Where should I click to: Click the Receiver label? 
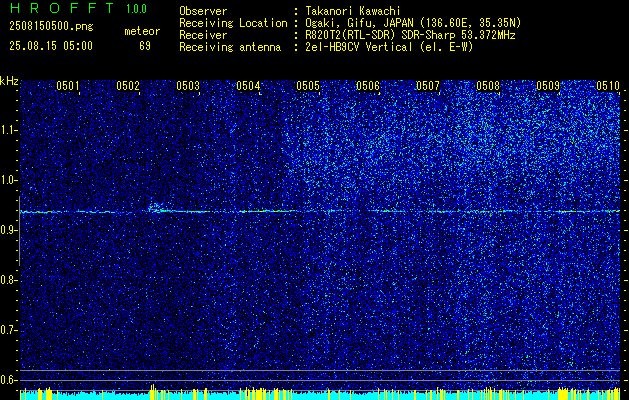pyautogui.click(x=203, y=35)
